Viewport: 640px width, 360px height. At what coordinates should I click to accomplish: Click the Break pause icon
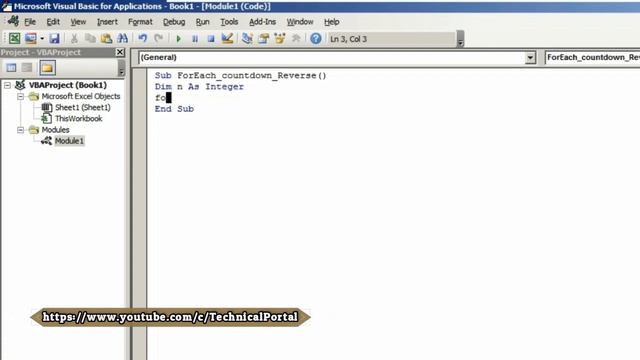[x=195, y=39]
